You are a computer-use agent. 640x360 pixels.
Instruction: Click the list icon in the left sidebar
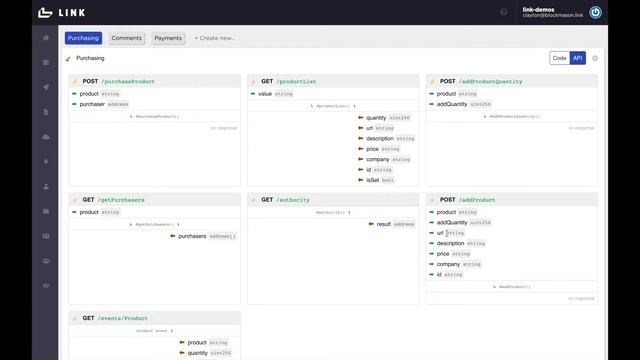[46, 62]
